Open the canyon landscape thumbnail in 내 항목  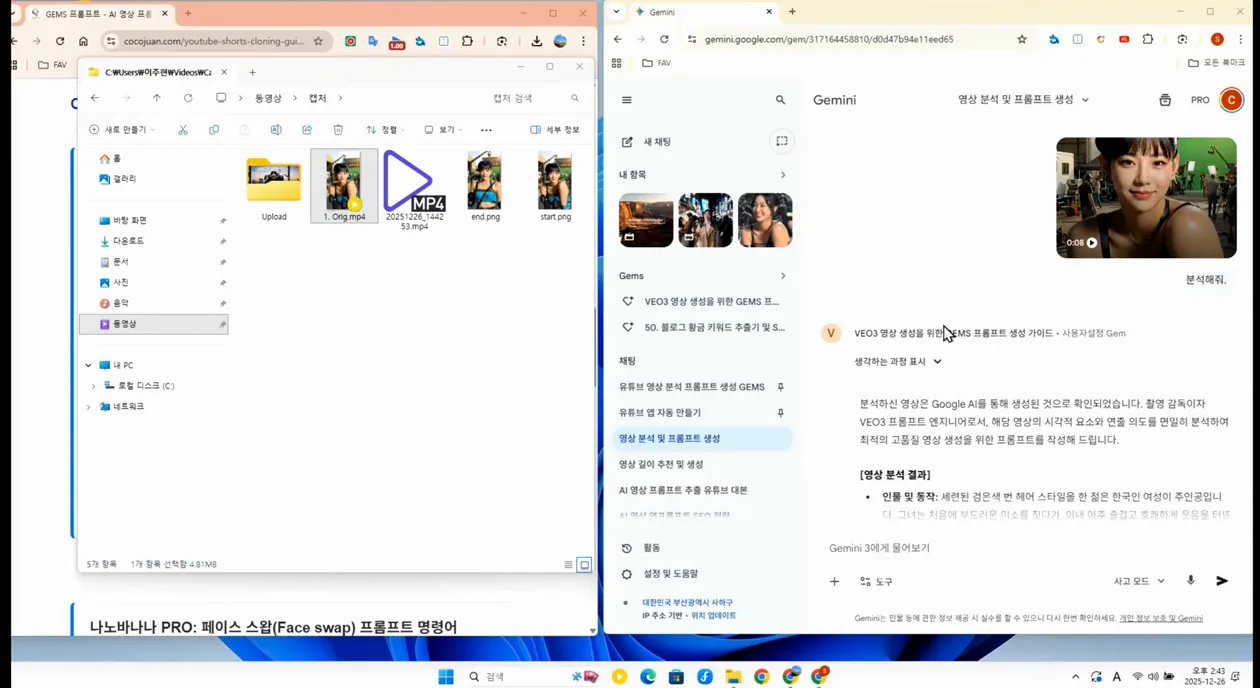pos(646,220)
